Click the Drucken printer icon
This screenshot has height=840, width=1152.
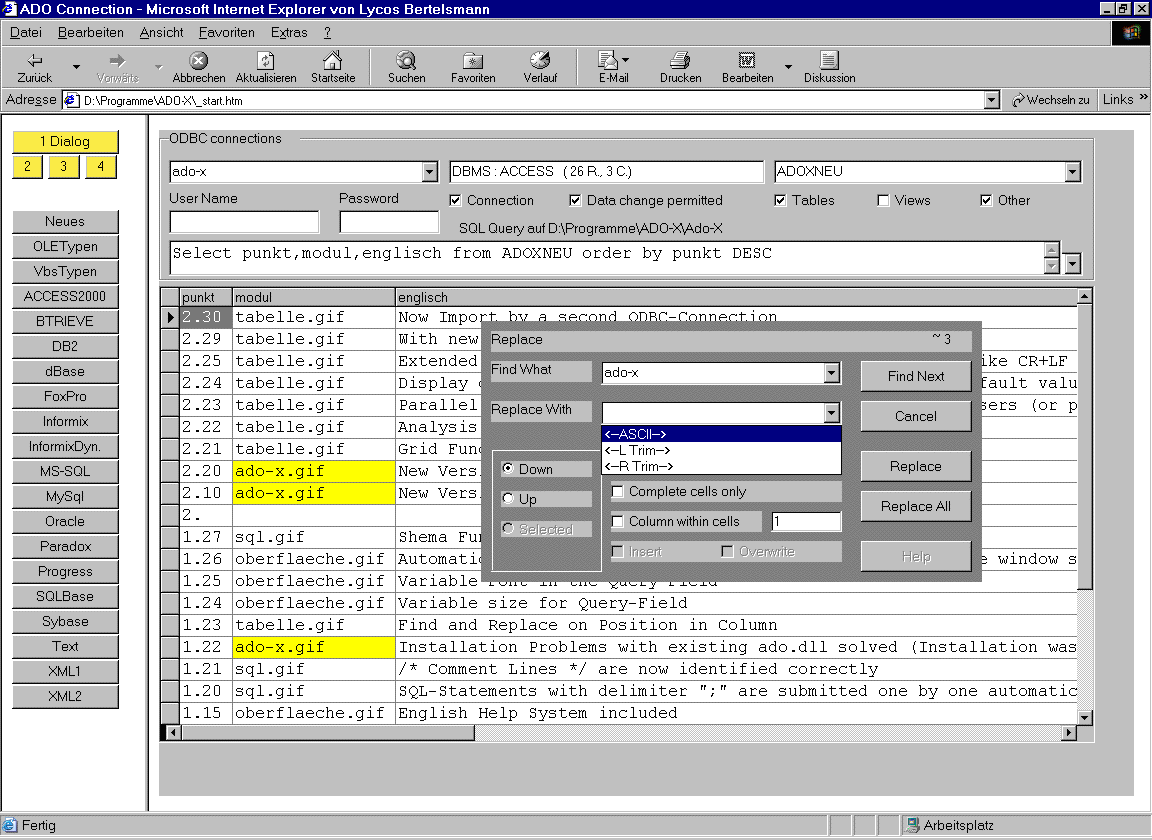point(680,60)
